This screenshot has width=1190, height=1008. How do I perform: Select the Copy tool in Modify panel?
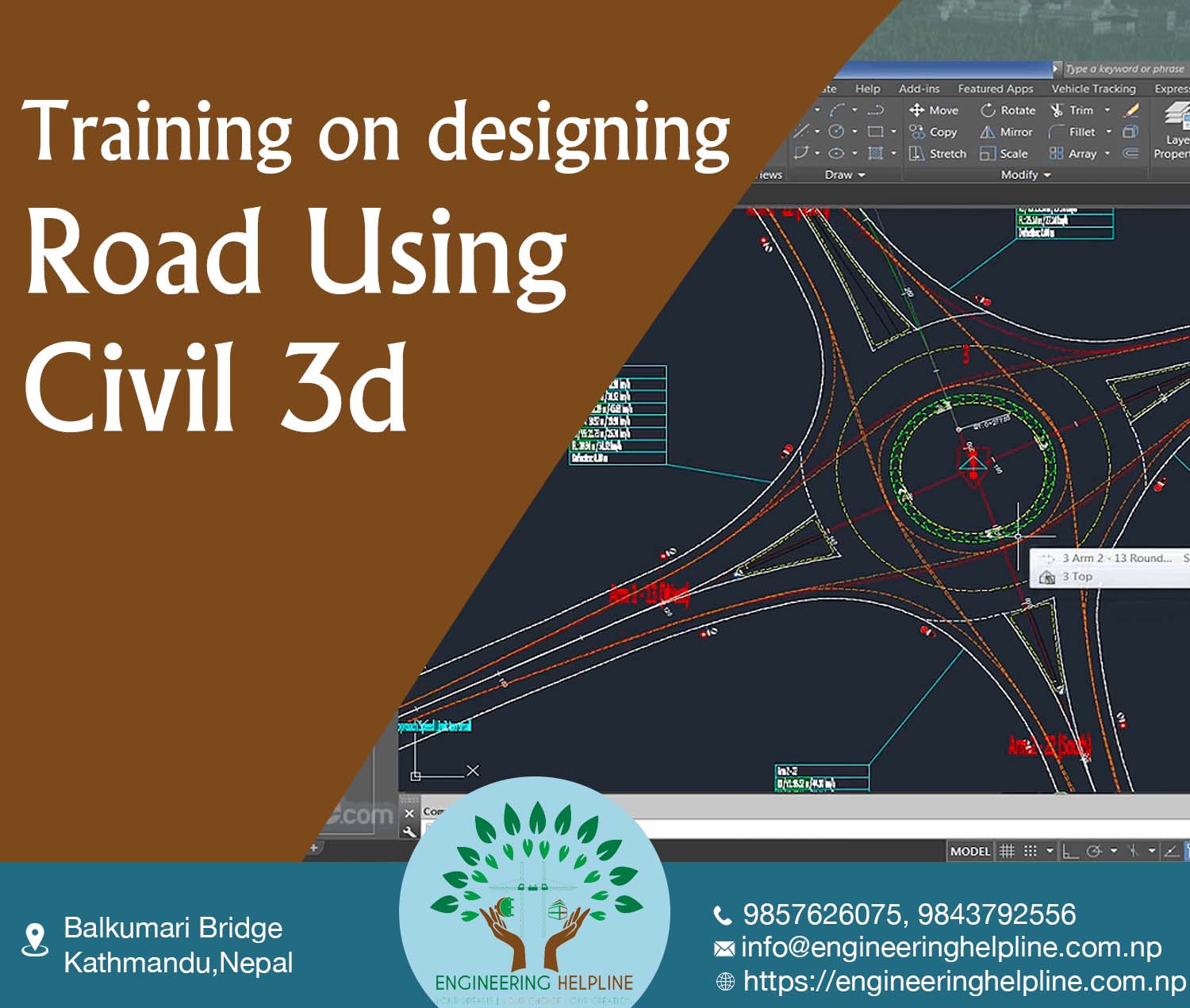[934, 132]
